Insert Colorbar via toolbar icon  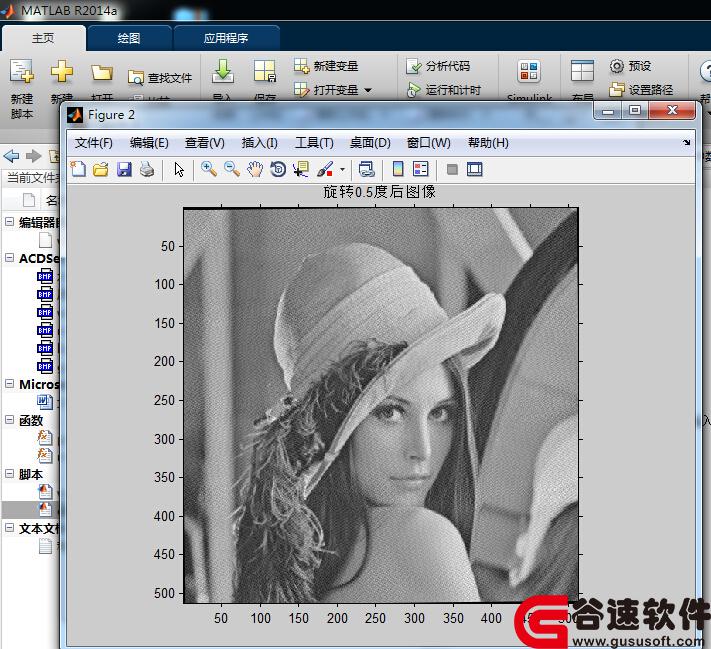point(398,169)
